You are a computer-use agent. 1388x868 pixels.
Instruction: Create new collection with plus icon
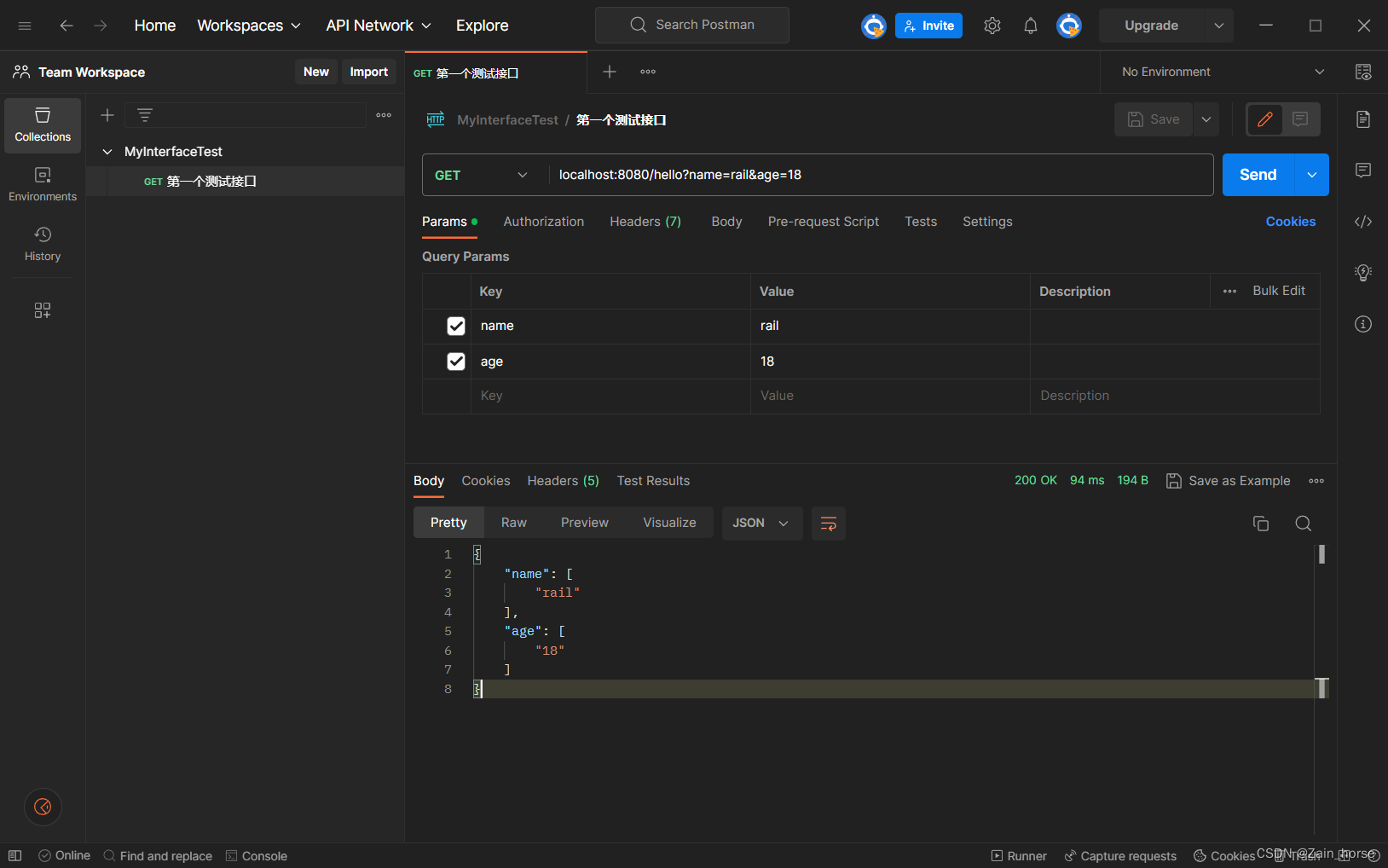tap(107, 115)
